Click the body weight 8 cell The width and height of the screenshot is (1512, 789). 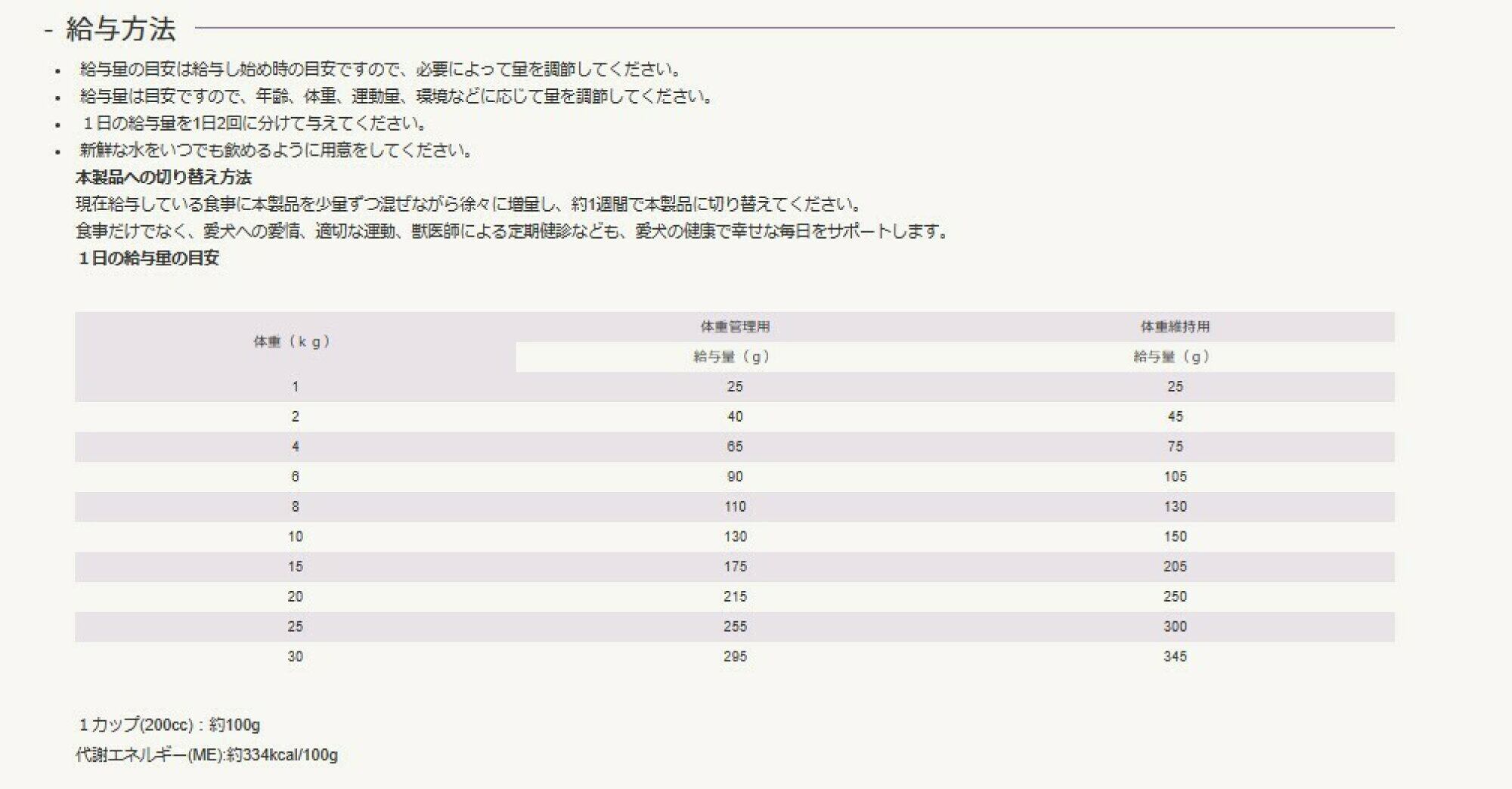[x=295, y=506]
